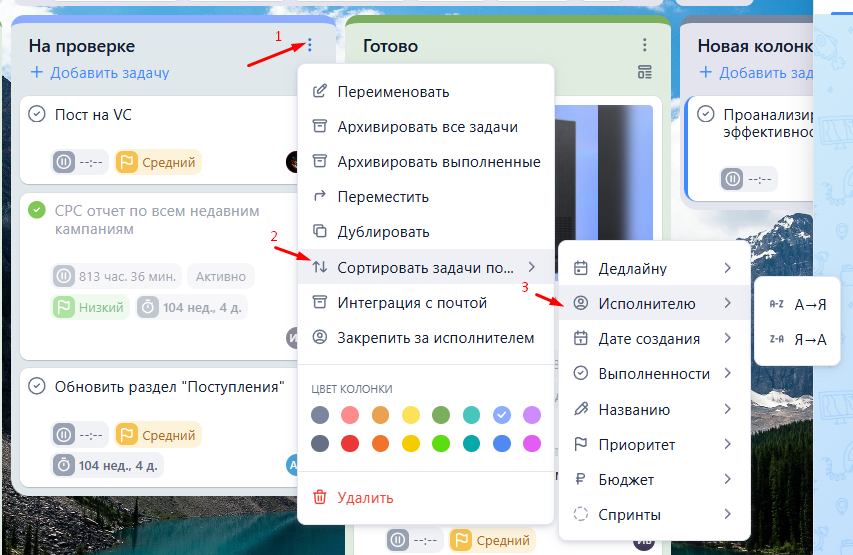Screen dimensions: 853x555
Task: Click the sort arrows icon beside Сортировать задачи по
Action: click(320, 267)
